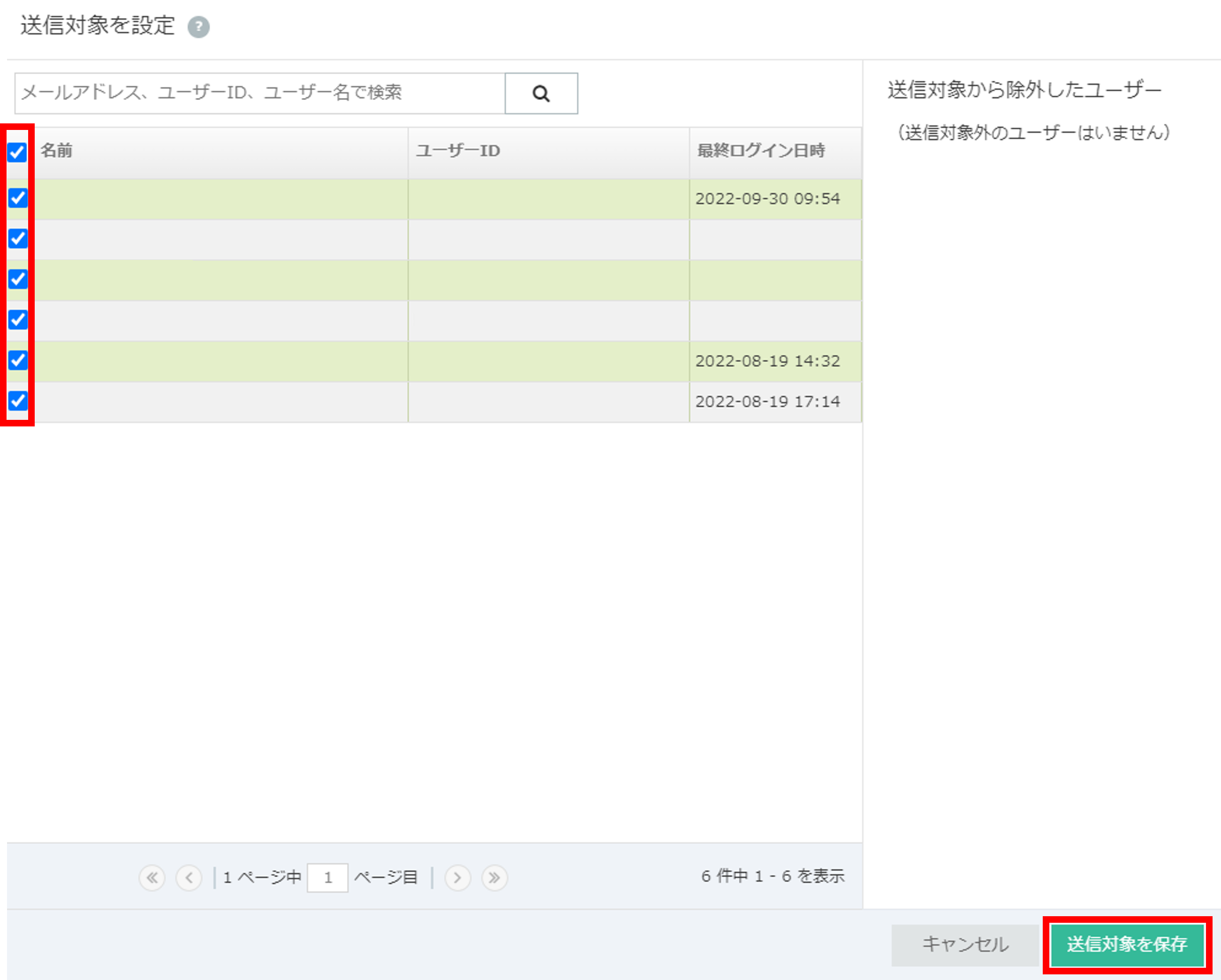
Task: Click the 最終ログイン日時 column header
Action: coord(761,151)
